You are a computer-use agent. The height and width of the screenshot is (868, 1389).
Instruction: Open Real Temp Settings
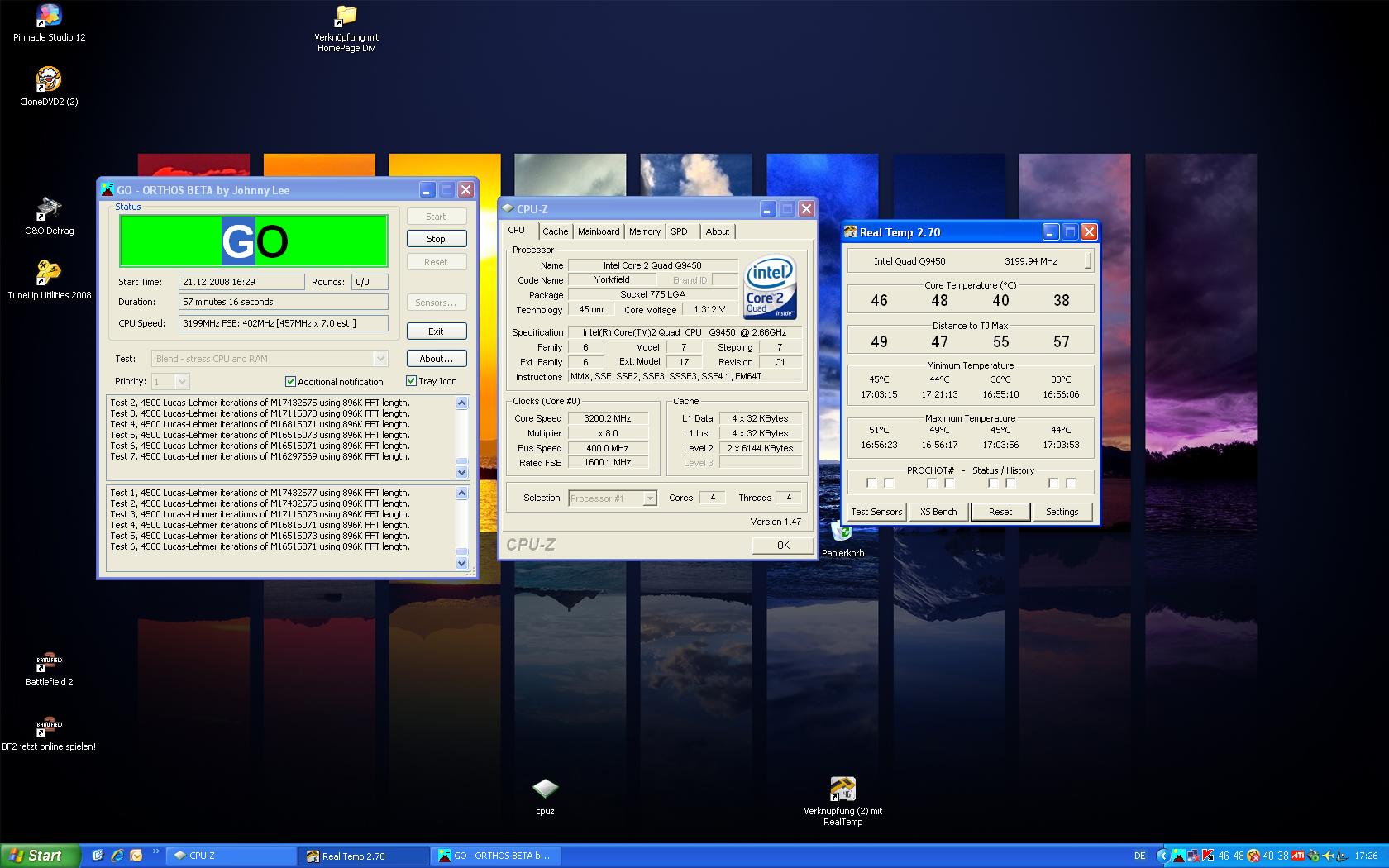(x=1062, y=512)
